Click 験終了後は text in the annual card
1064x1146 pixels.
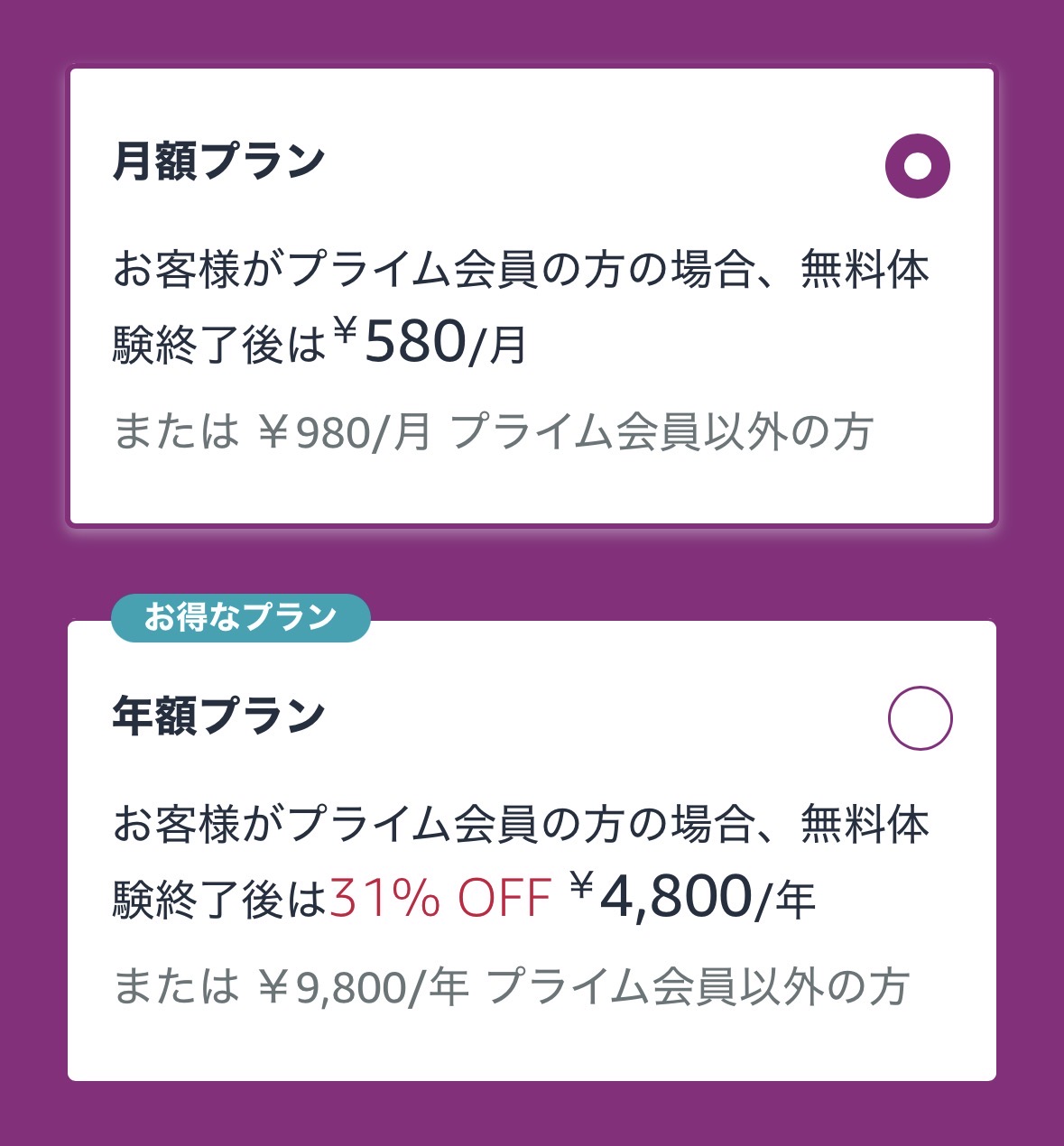pyautogui.click(x=218, y=899)
